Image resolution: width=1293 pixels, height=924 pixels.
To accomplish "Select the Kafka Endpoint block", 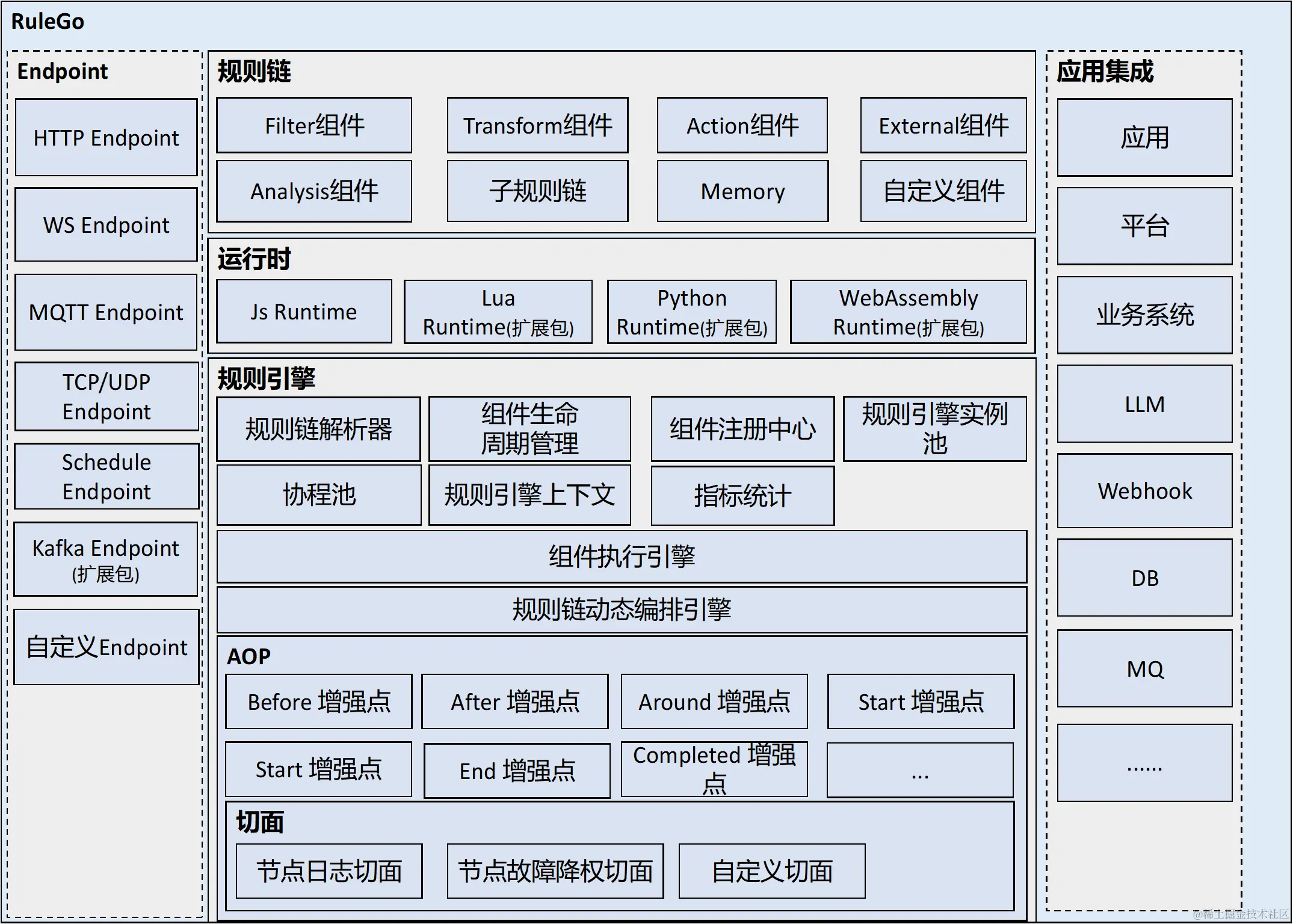I will coord(106,559).
